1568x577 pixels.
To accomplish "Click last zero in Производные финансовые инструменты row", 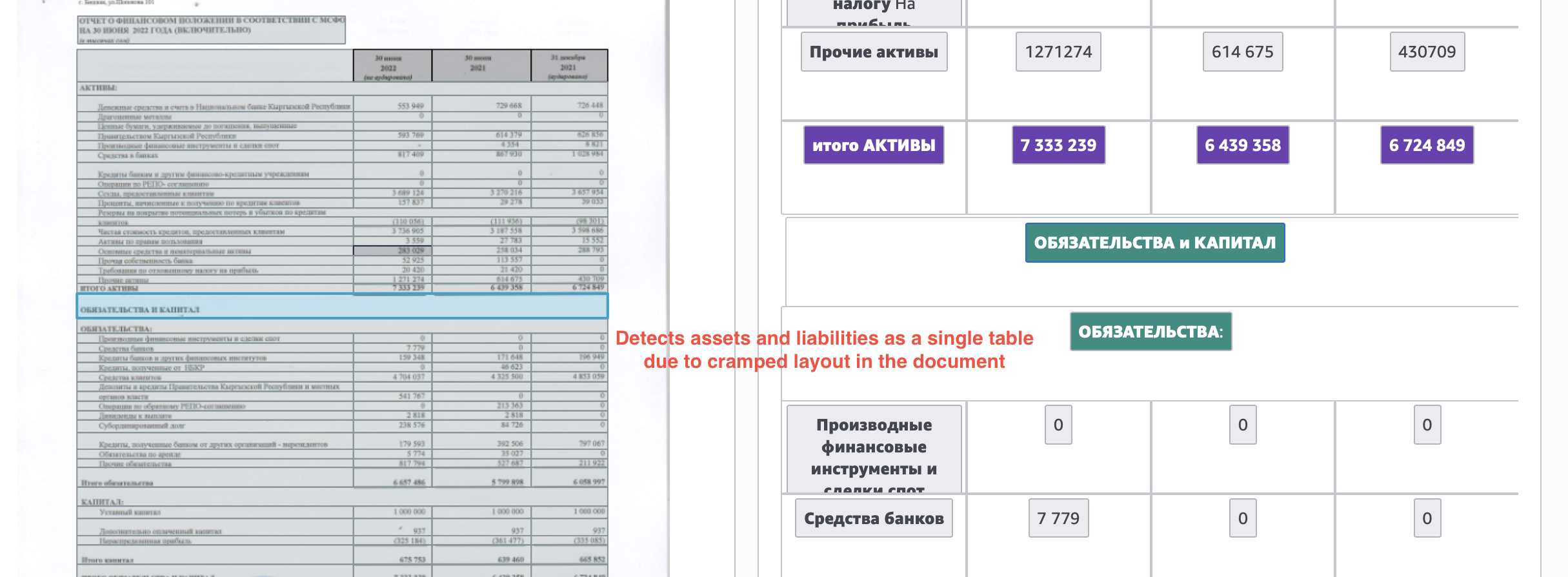I will coord(1427,425).
